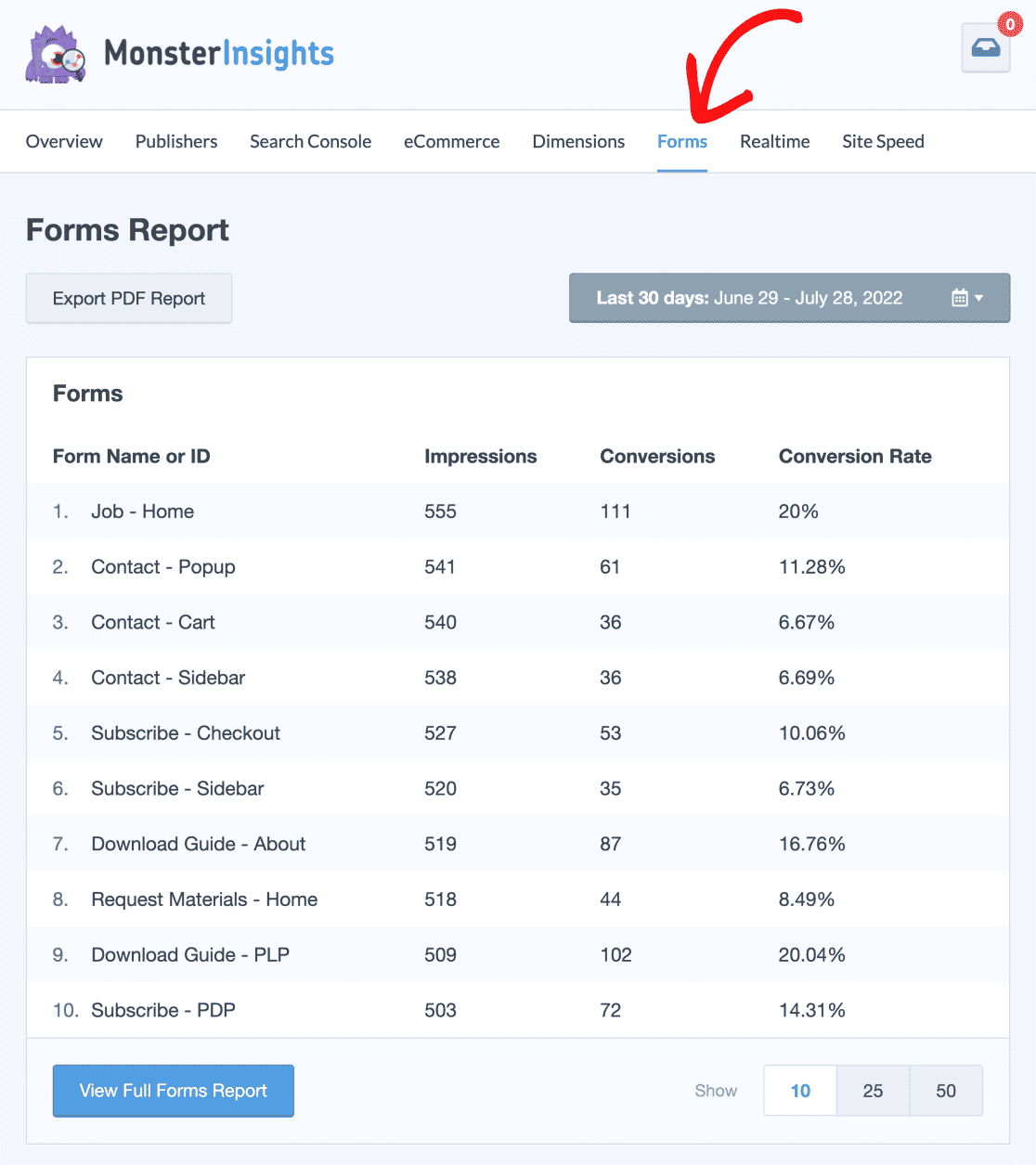The height and width of the screenshot is (1165, 1036).
Task: Click the calendar icon in date picker
Action: click(x=960, y=298)
